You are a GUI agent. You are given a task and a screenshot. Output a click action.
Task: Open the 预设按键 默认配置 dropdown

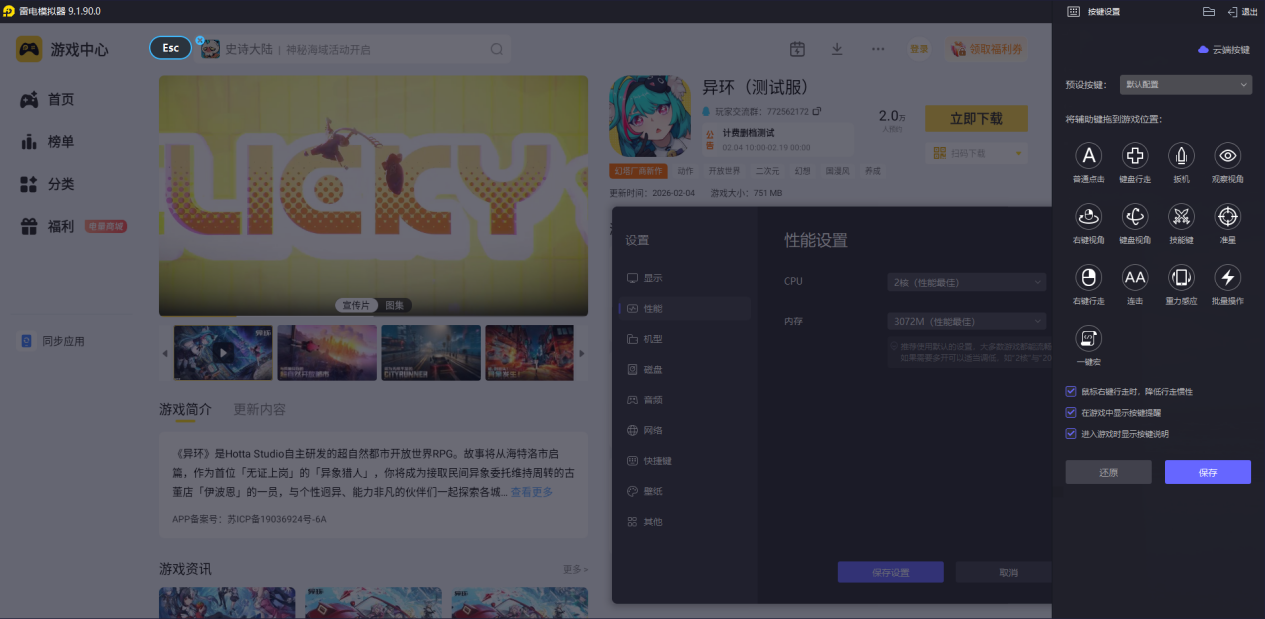[1185, 85]
